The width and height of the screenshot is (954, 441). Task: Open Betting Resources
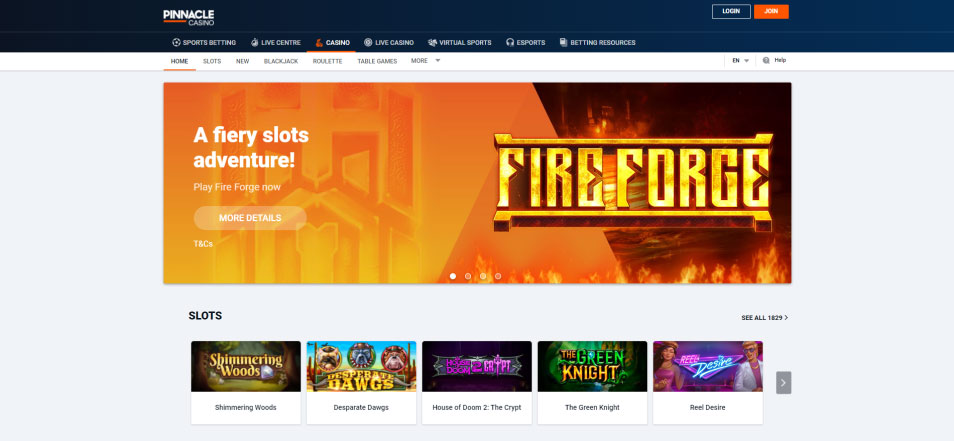pyautogui.click(x=597, y=43)
